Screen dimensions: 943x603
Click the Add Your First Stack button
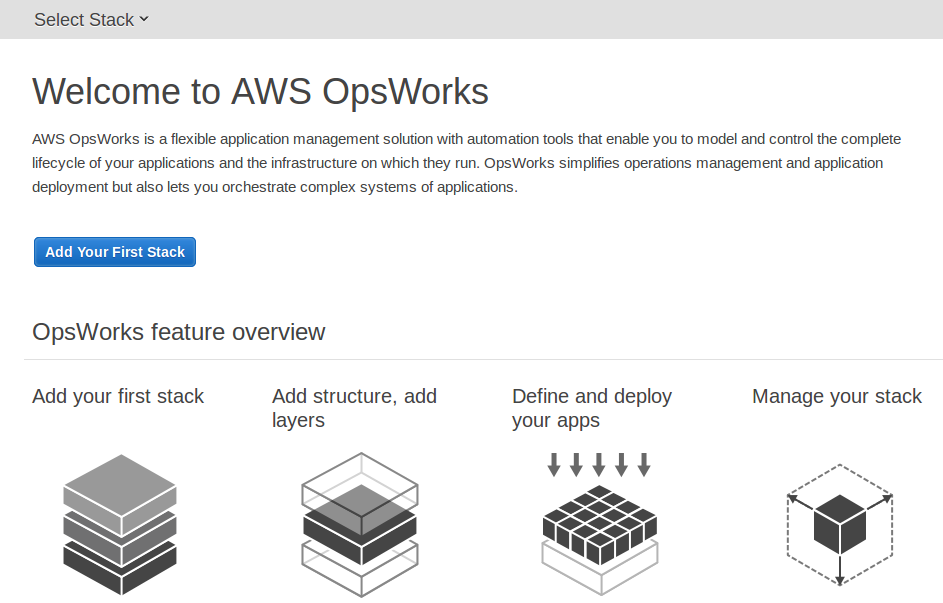tap(115, 252)
